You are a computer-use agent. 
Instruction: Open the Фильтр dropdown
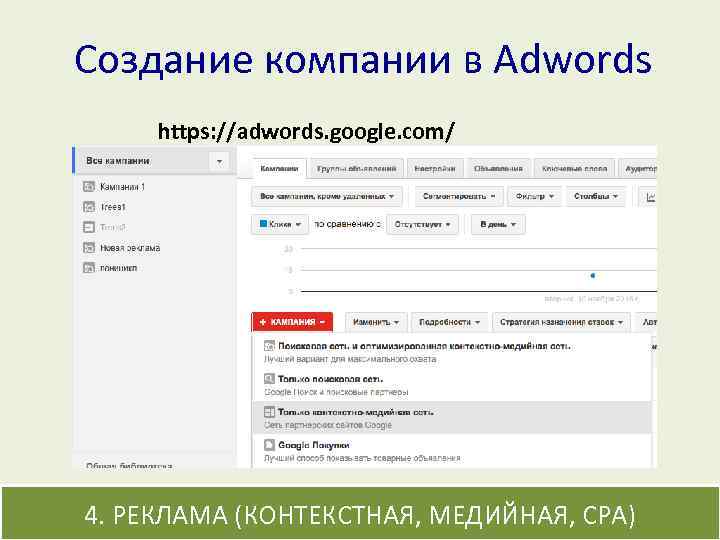pyautogui.click(x=534, y=197)
